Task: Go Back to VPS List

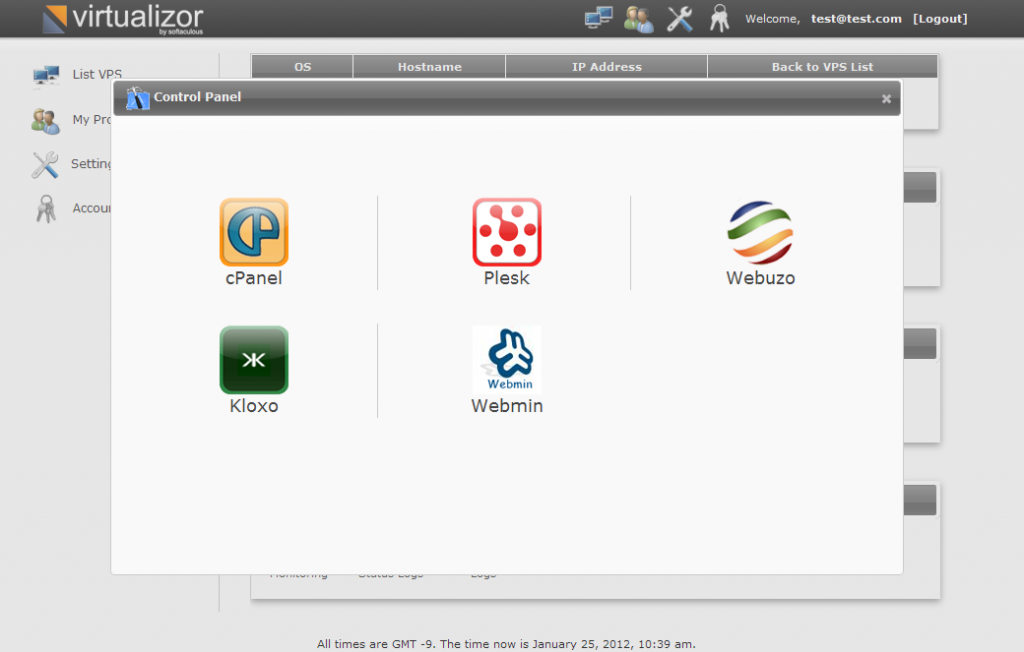Action: 821,66
